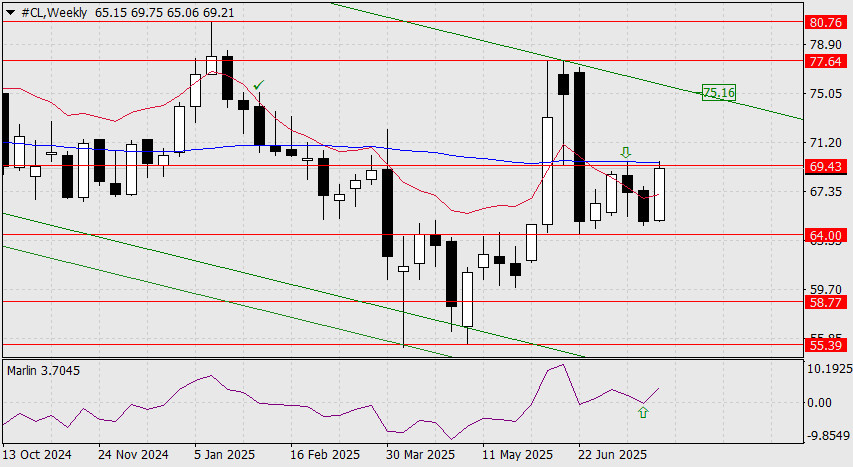This screenshot has height=467, width=853.
Task: Select the 75.05 price axis value
Action: pos(825,94)
